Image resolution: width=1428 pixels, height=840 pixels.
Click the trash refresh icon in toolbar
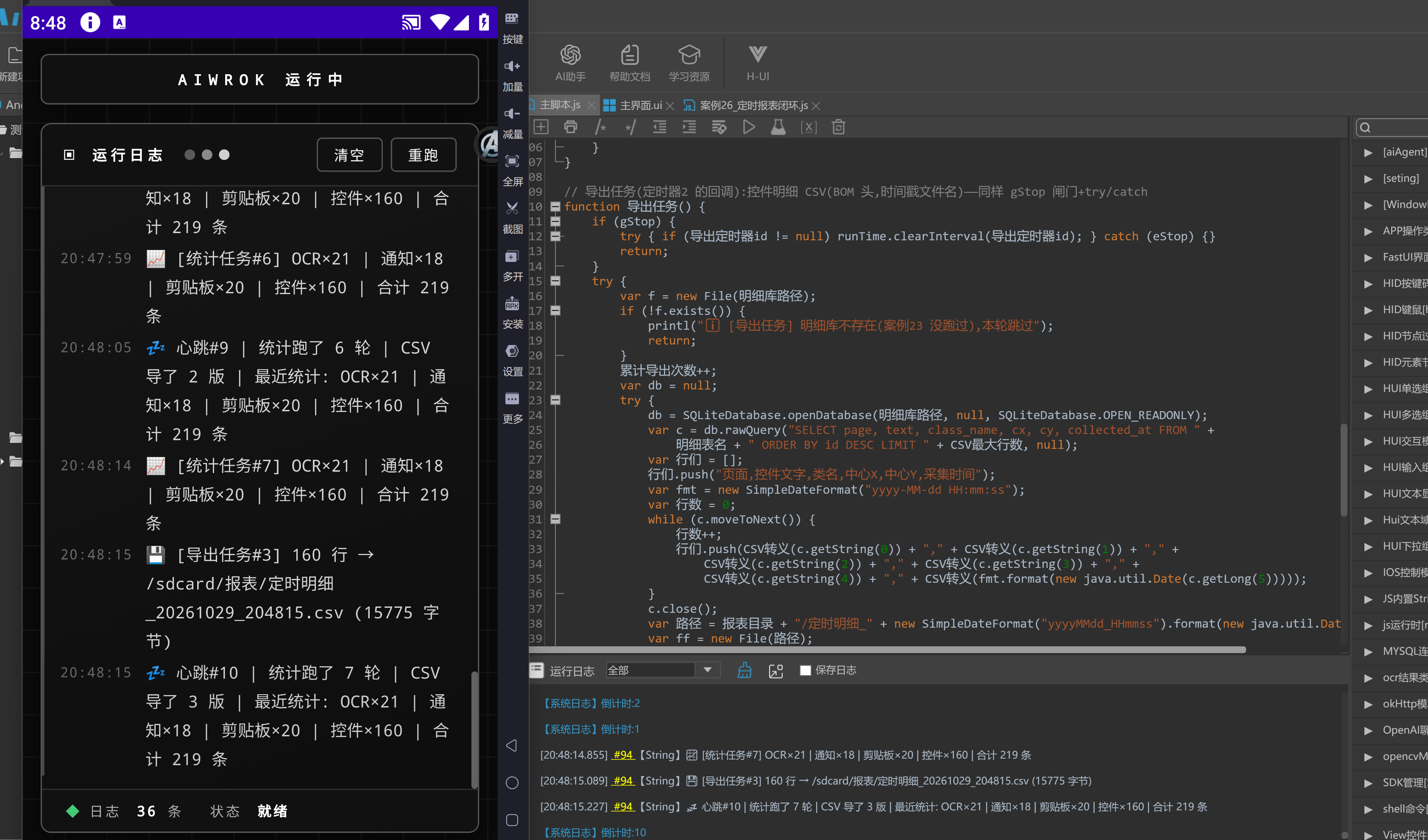pos(839,127)
